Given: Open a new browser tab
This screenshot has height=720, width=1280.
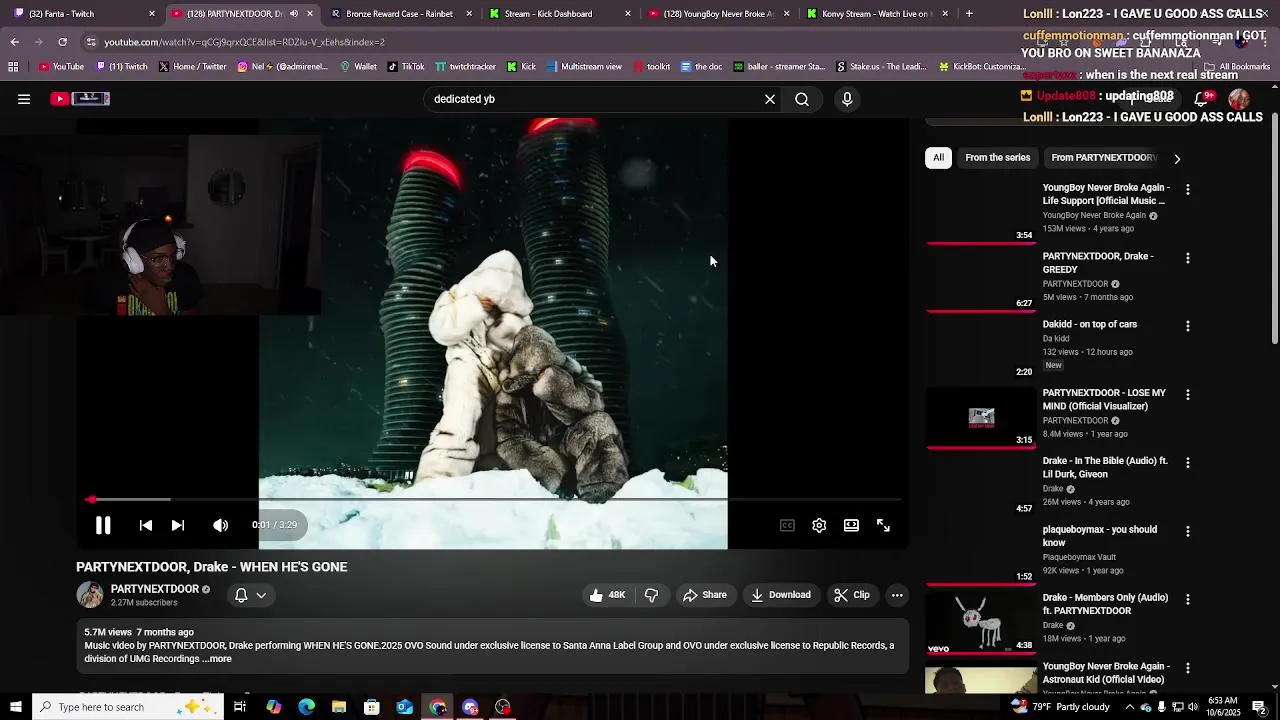Looking at the screenshot, I should point(969,14).
